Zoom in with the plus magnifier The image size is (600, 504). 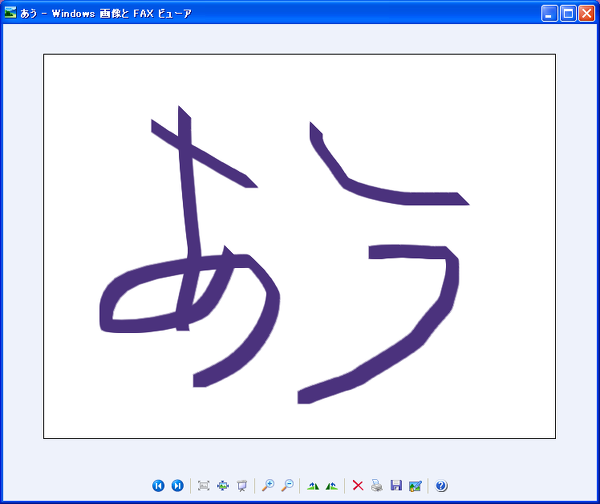267,486
